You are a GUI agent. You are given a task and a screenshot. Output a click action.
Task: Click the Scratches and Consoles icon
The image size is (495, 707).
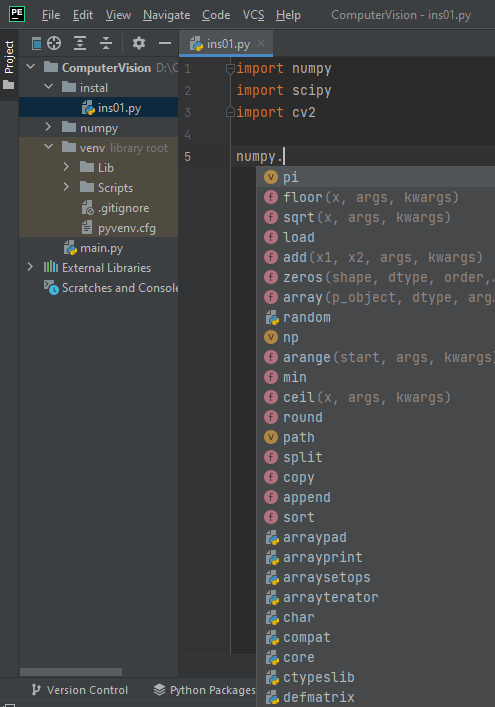click(51, 287)
